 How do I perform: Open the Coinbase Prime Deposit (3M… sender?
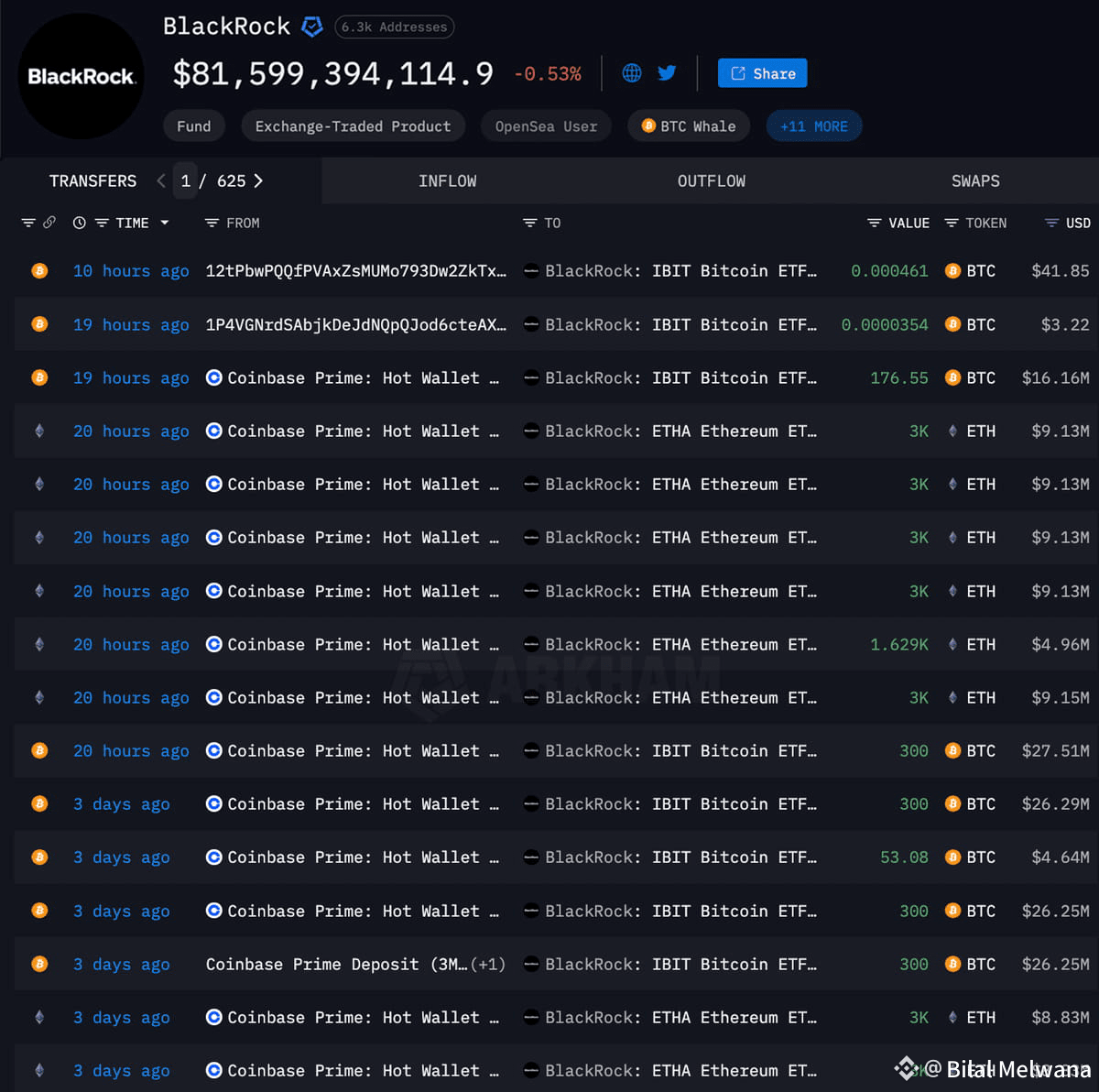coord(336,964)
